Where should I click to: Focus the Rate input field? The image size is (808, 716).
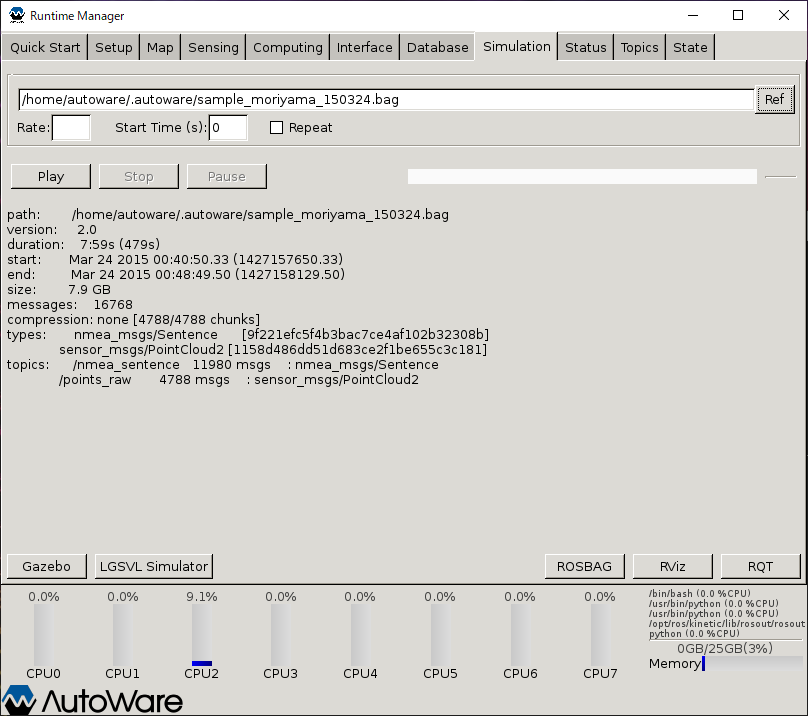(x=71, y=128)
